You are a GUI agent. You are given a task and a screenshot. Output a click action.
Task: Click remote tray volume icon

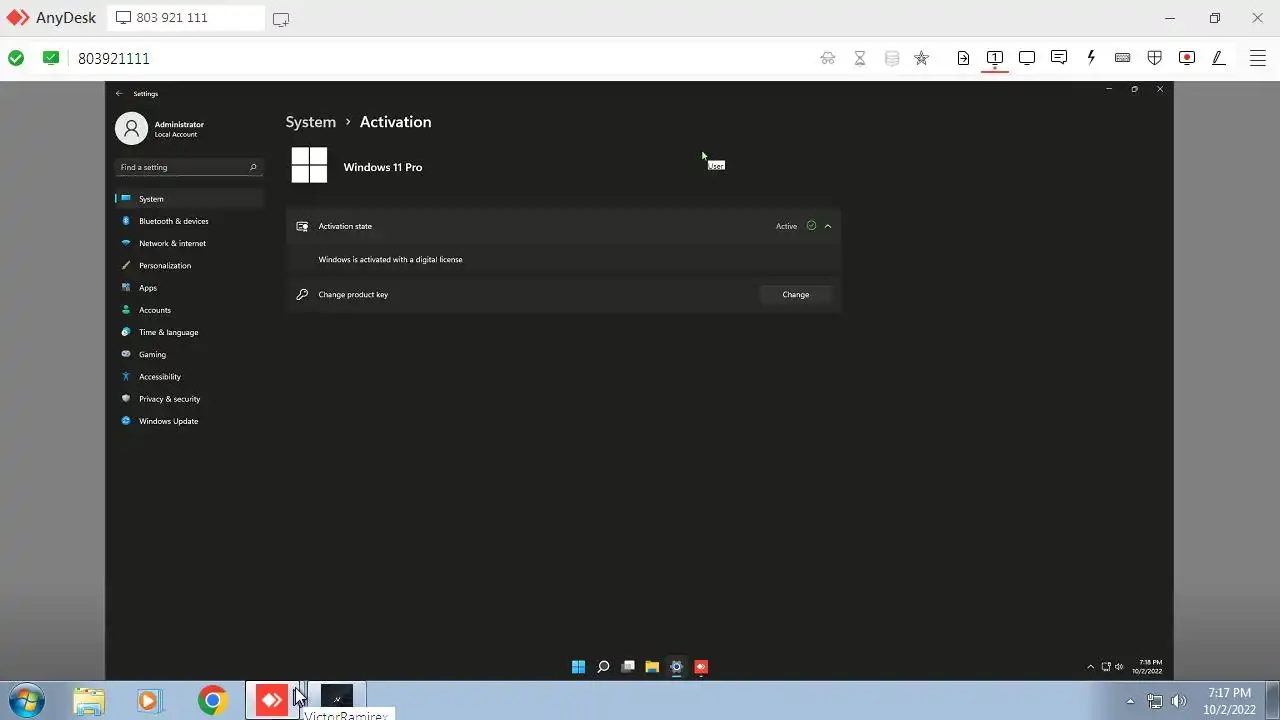[x=1118, y=667]
